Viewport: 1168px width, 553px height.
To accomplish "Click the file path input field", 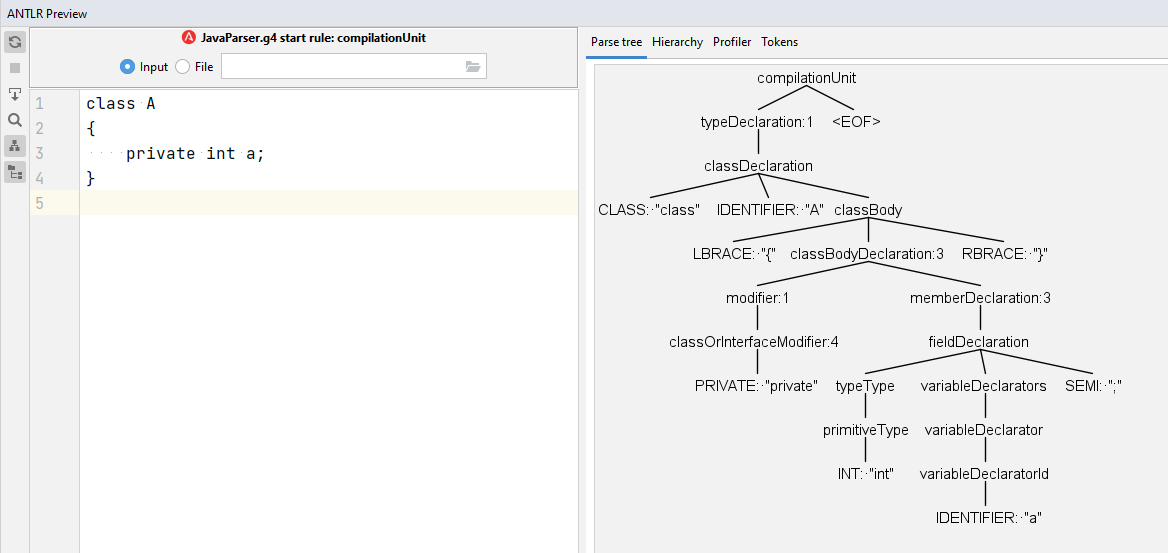I will 354,66.
